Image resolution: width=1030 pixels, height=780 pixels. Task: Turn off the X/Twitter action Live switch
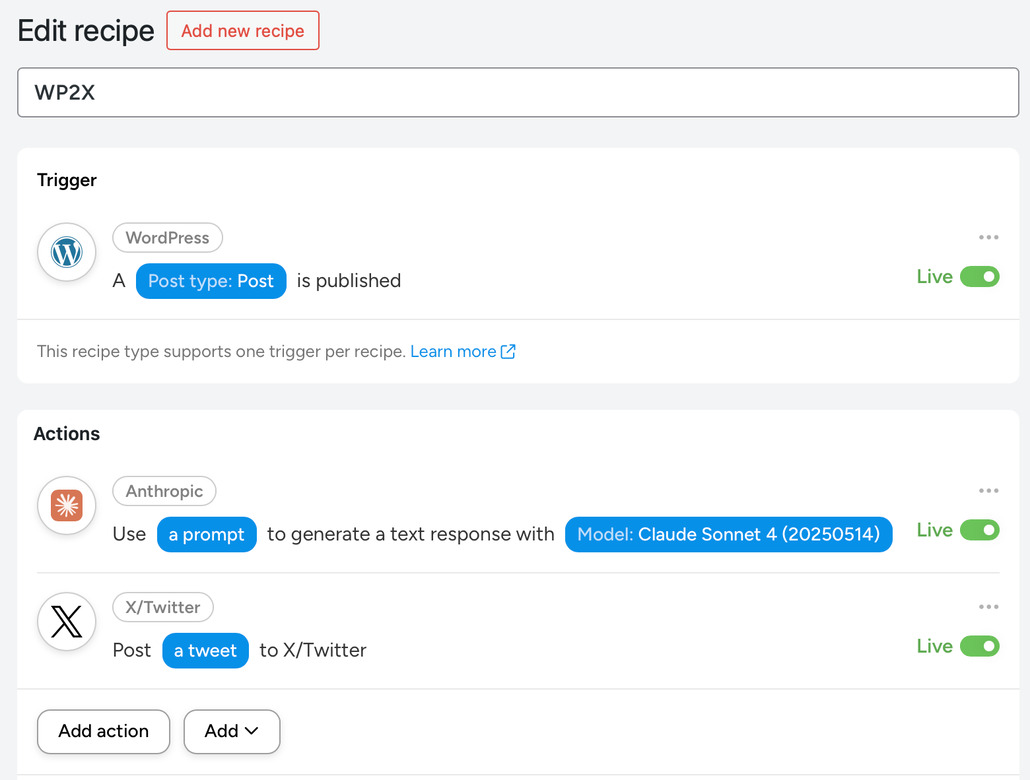pyautogui.click(x=979, y=646)
